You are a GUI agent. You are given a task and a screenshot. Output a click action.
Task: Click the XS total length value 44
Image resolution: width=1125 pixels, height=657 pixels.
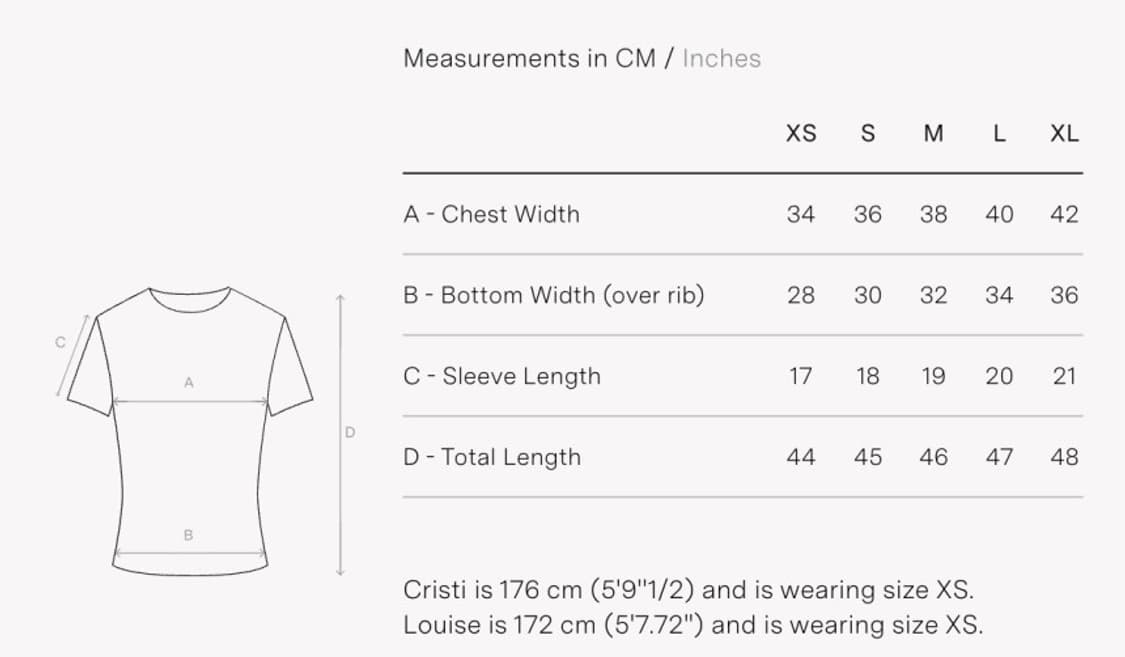coord(801,457)
